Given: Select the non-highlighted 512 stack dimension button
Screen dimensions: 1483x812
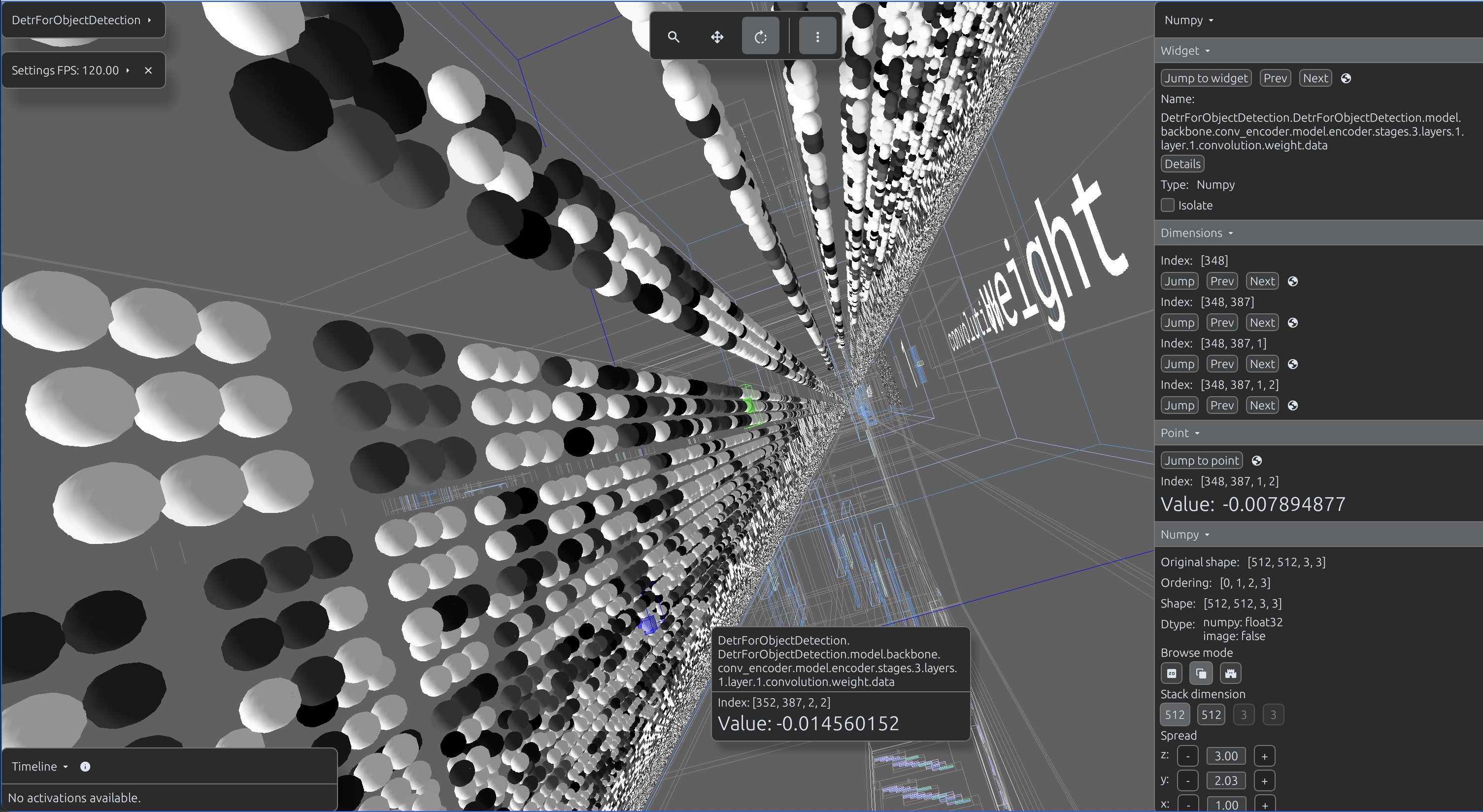Looking at the screenshot, I should click(1211, 714).
